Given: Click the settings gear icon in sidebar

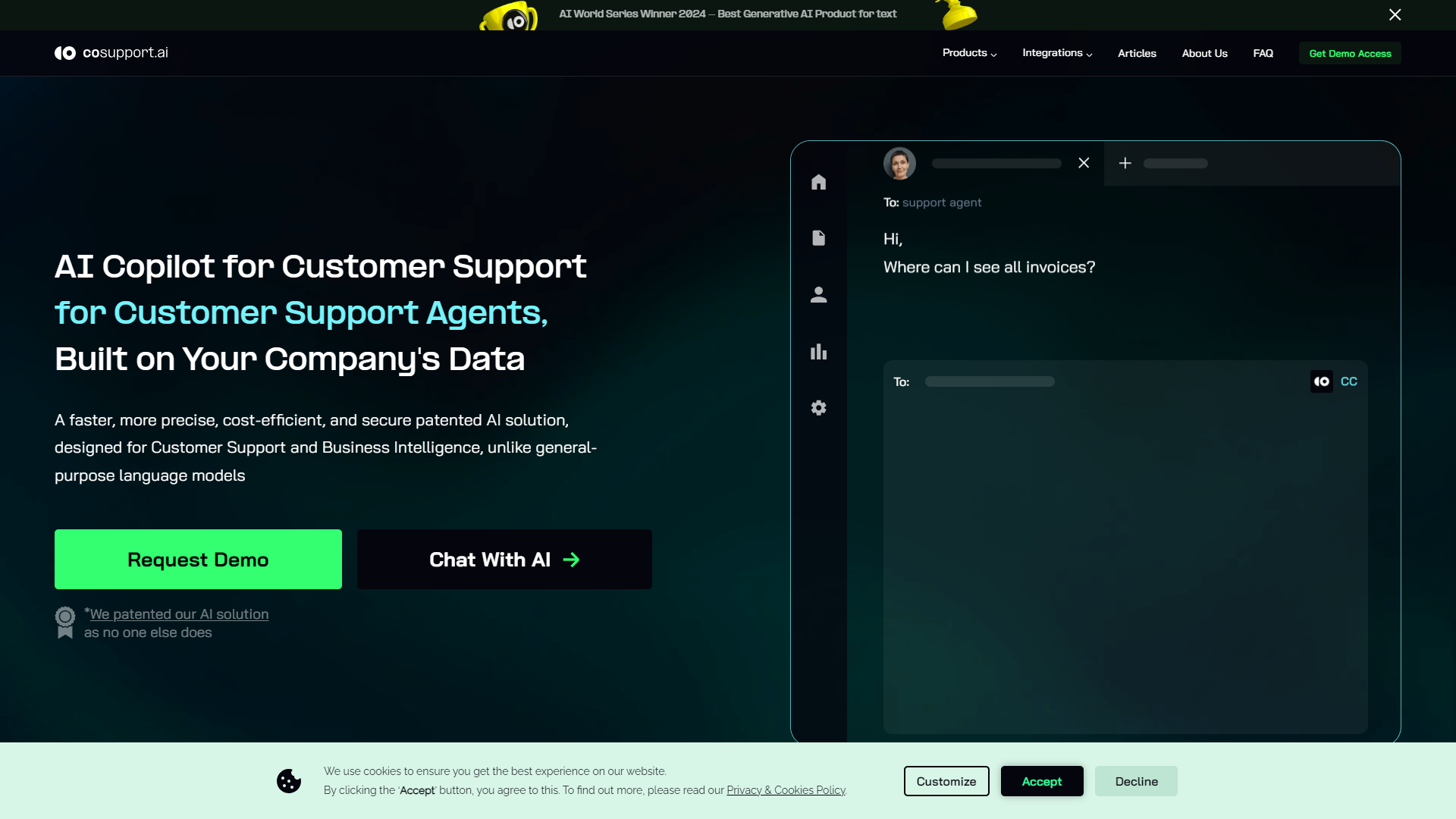Looking at the screenshot, I should pos(819,408).
